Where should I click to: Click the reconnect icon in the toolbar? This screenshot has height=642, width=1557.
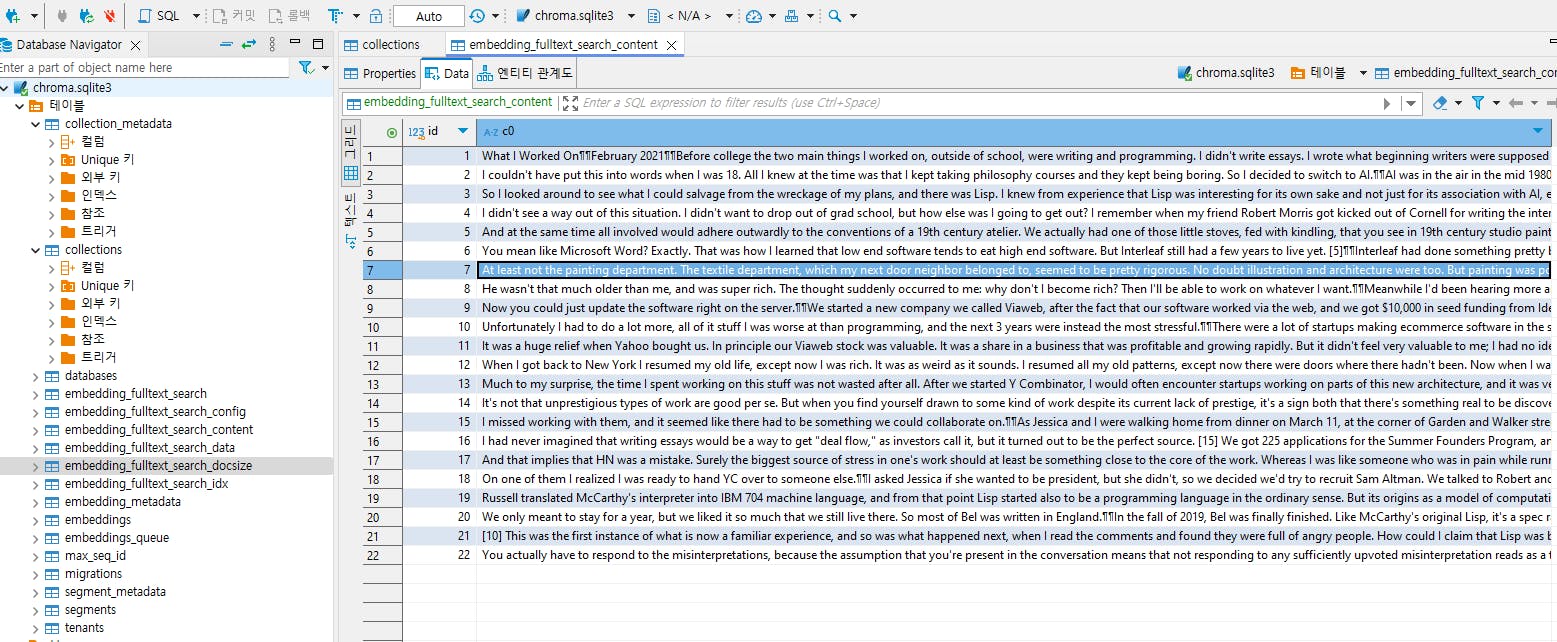87,16
